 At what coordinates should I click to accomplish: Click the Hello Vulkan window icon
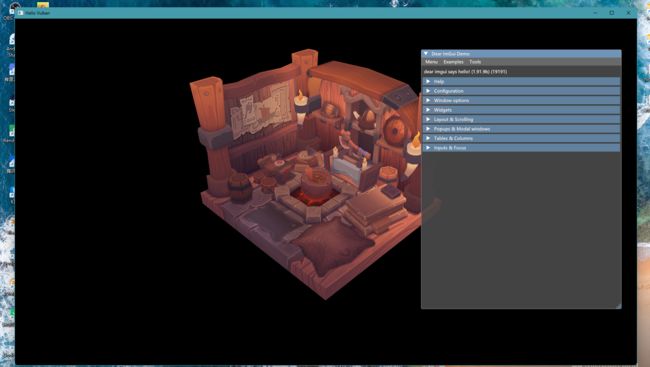(20, 13)
